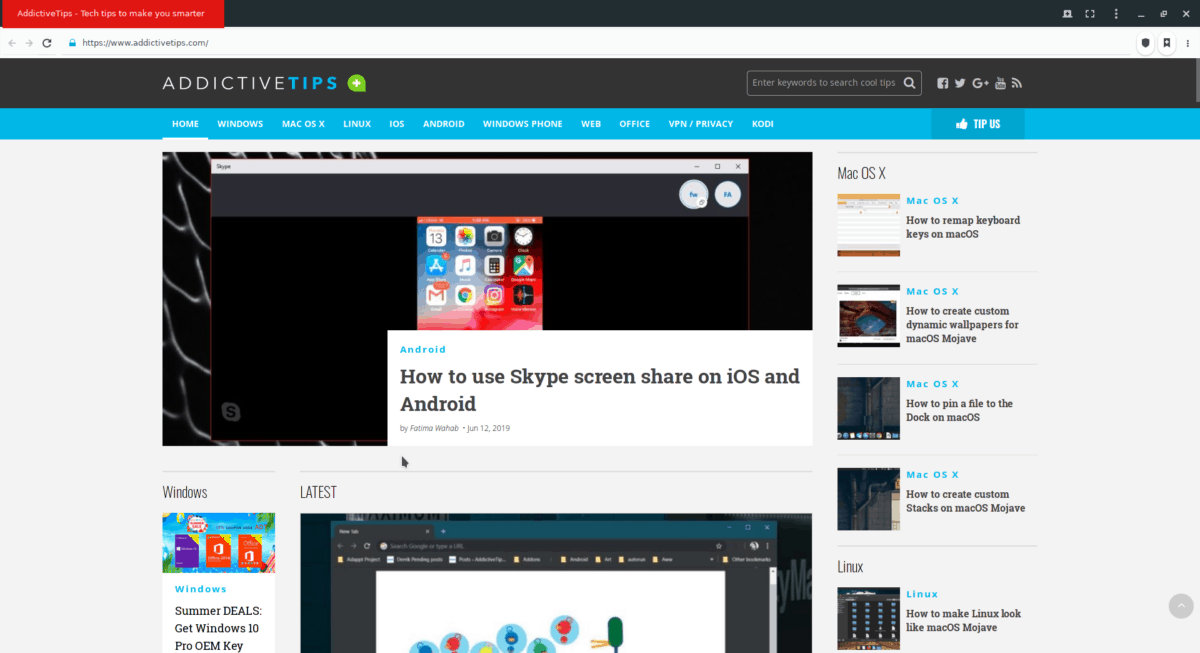
Task: Open the Skype screen share article headline
Action: point(599,389)
